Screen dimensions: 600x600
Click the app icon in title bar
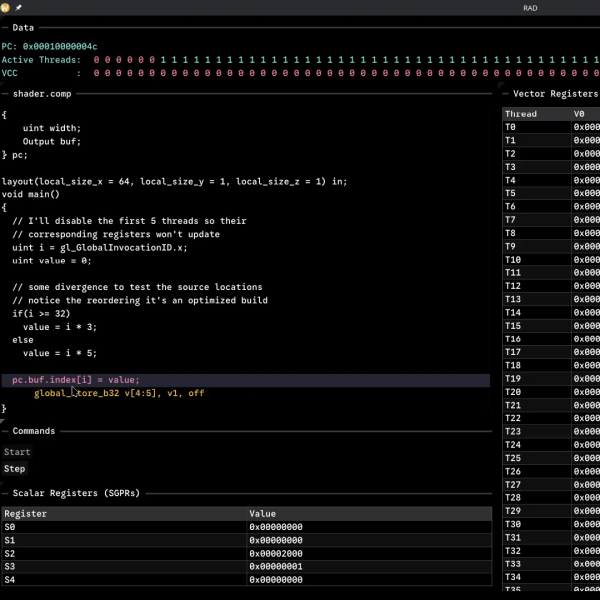6,7
